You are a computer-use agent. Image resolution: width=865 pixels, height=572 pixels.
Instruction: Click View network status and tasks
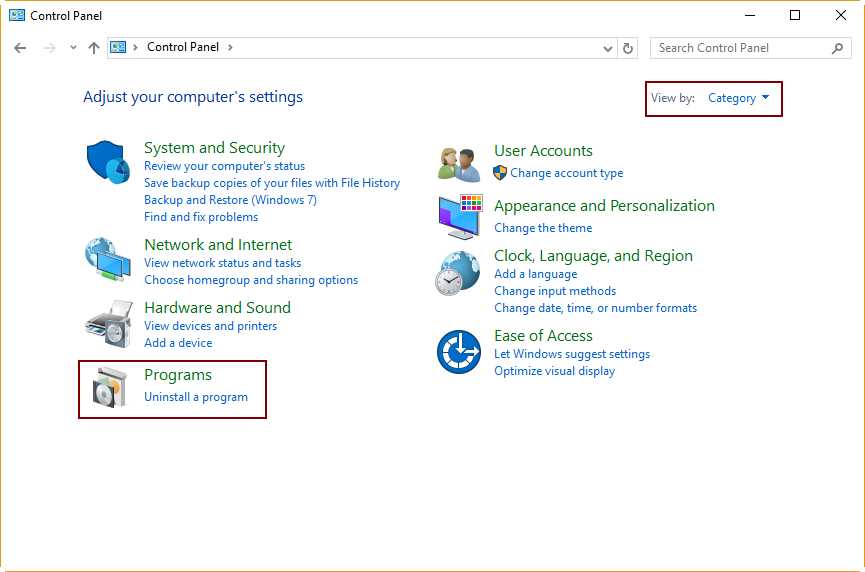tap(223, 263)
